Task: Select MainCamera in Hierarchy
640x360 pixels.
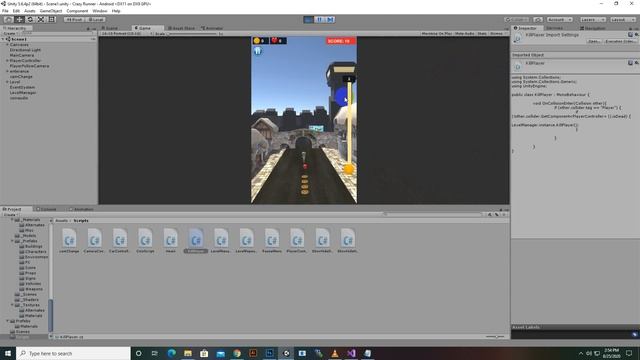Action: point(22,55)
